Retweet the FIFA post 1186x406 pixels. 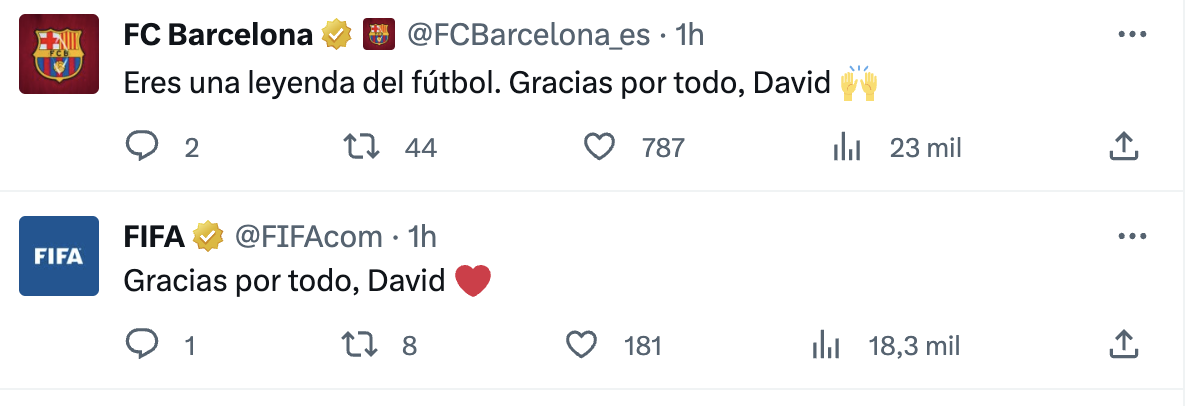point(361,346)
